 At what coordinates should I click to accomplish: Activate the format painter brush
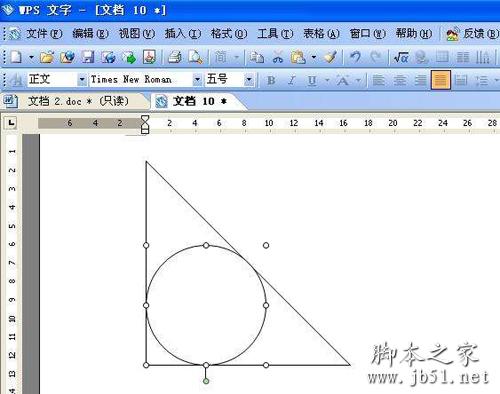330,57
